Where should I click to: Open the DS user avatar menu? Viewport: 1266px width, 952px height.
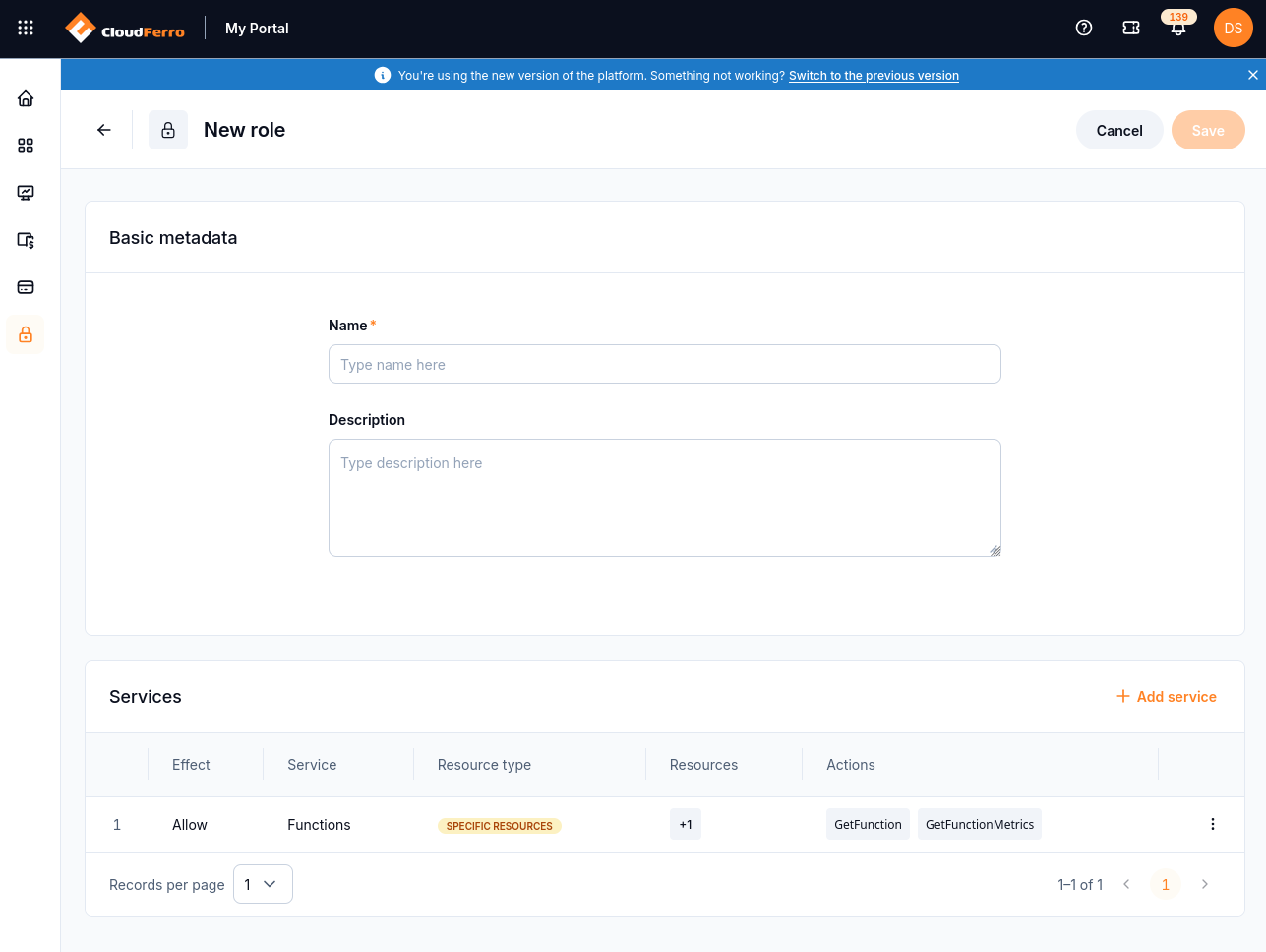coord(1234,28)
